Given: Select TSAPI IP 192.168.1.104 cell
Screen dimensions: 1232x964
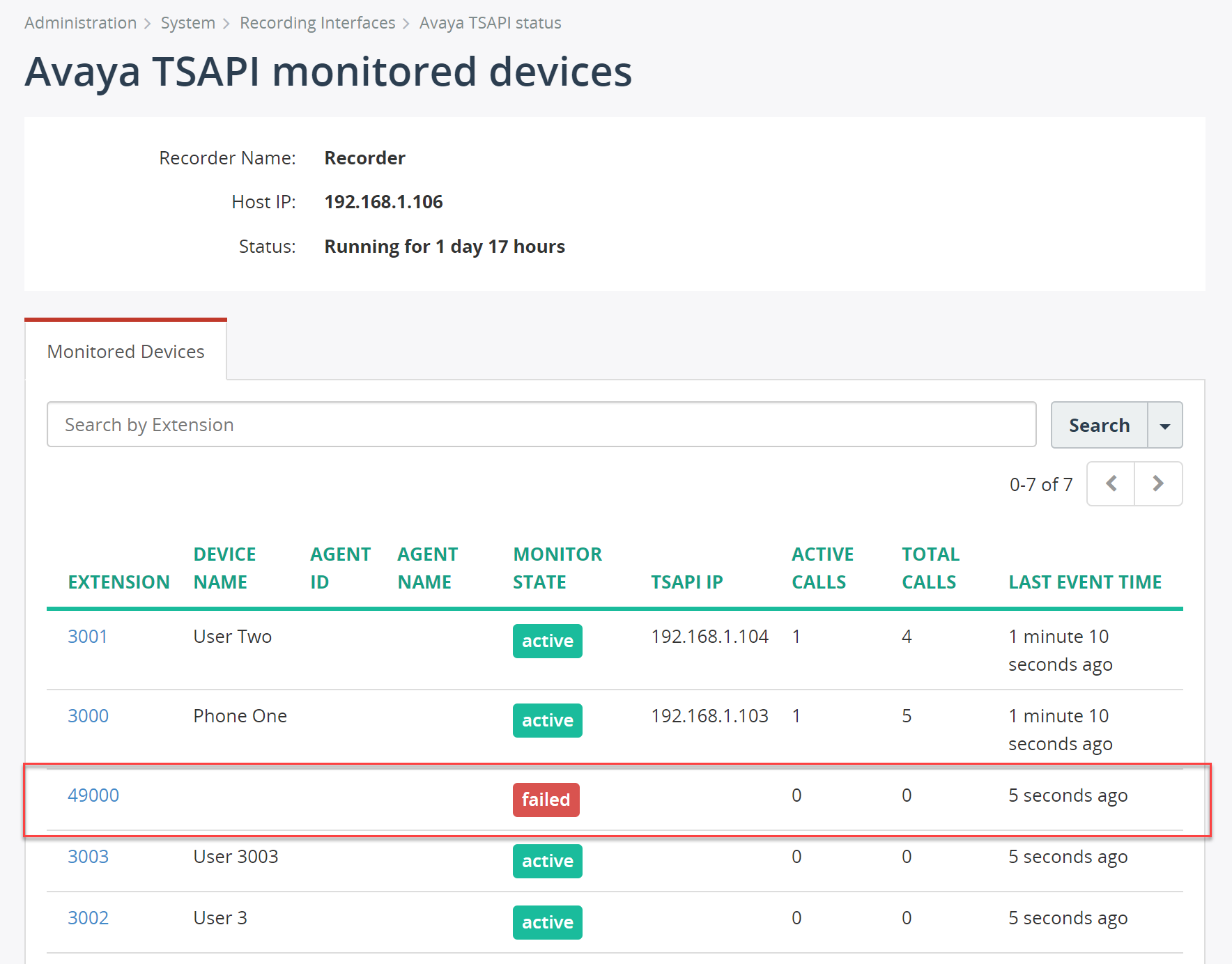Looking at the screenshot, I should (x=710, y=637).
